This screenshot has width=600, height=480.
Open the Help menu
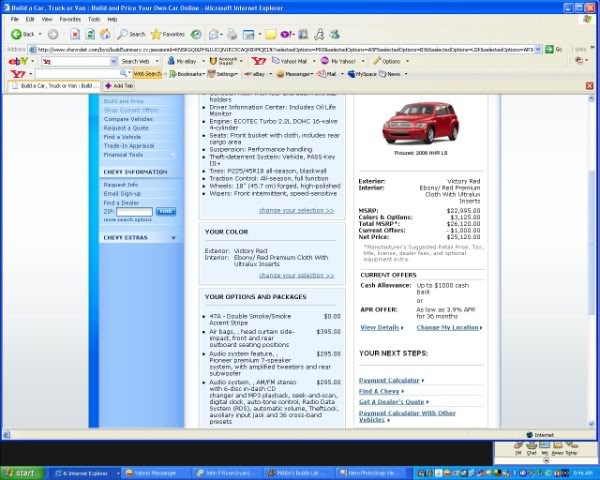(x=112, y=19)
